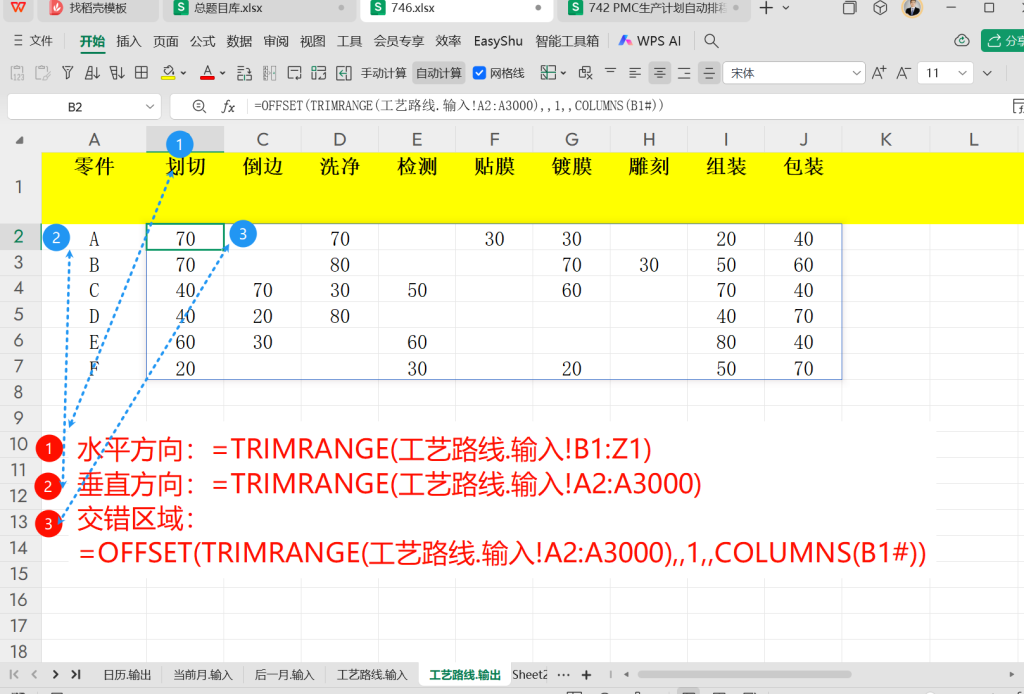
Task: Click the add new sheet plus icon
Action: pos(586,674)
